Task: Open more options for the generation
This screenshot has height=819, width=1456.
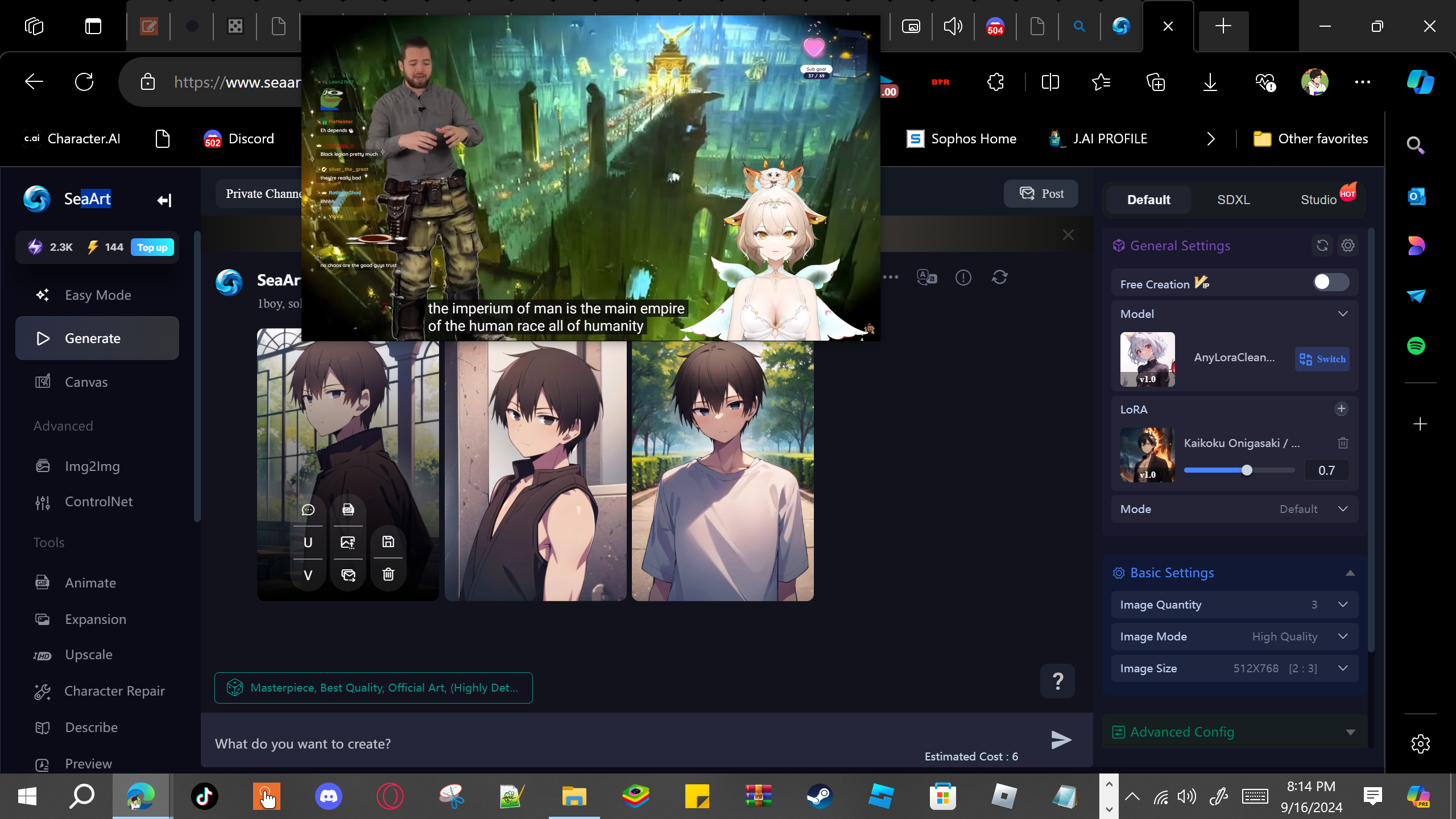Action: 891,278
